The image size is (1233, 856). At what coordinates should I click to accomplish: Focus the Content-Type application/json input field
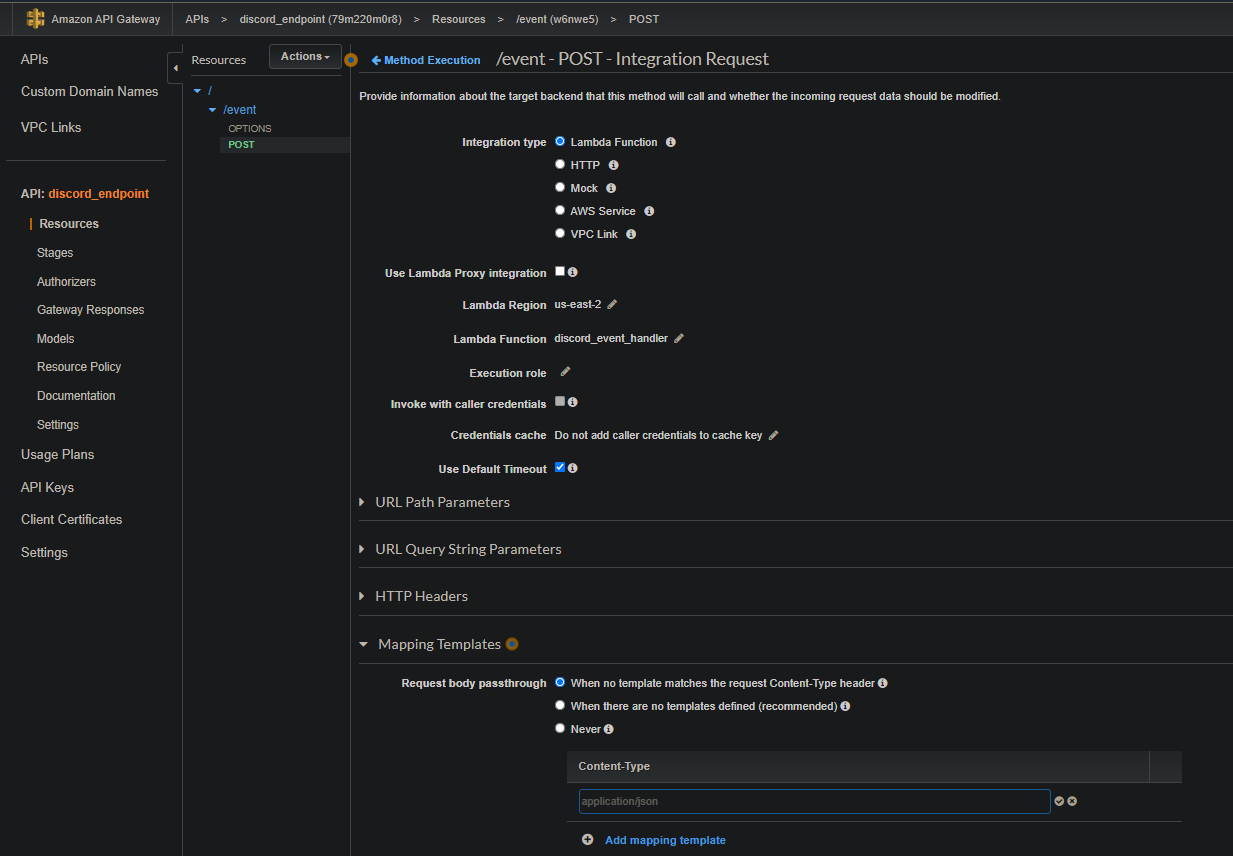(x=814, y=801)
